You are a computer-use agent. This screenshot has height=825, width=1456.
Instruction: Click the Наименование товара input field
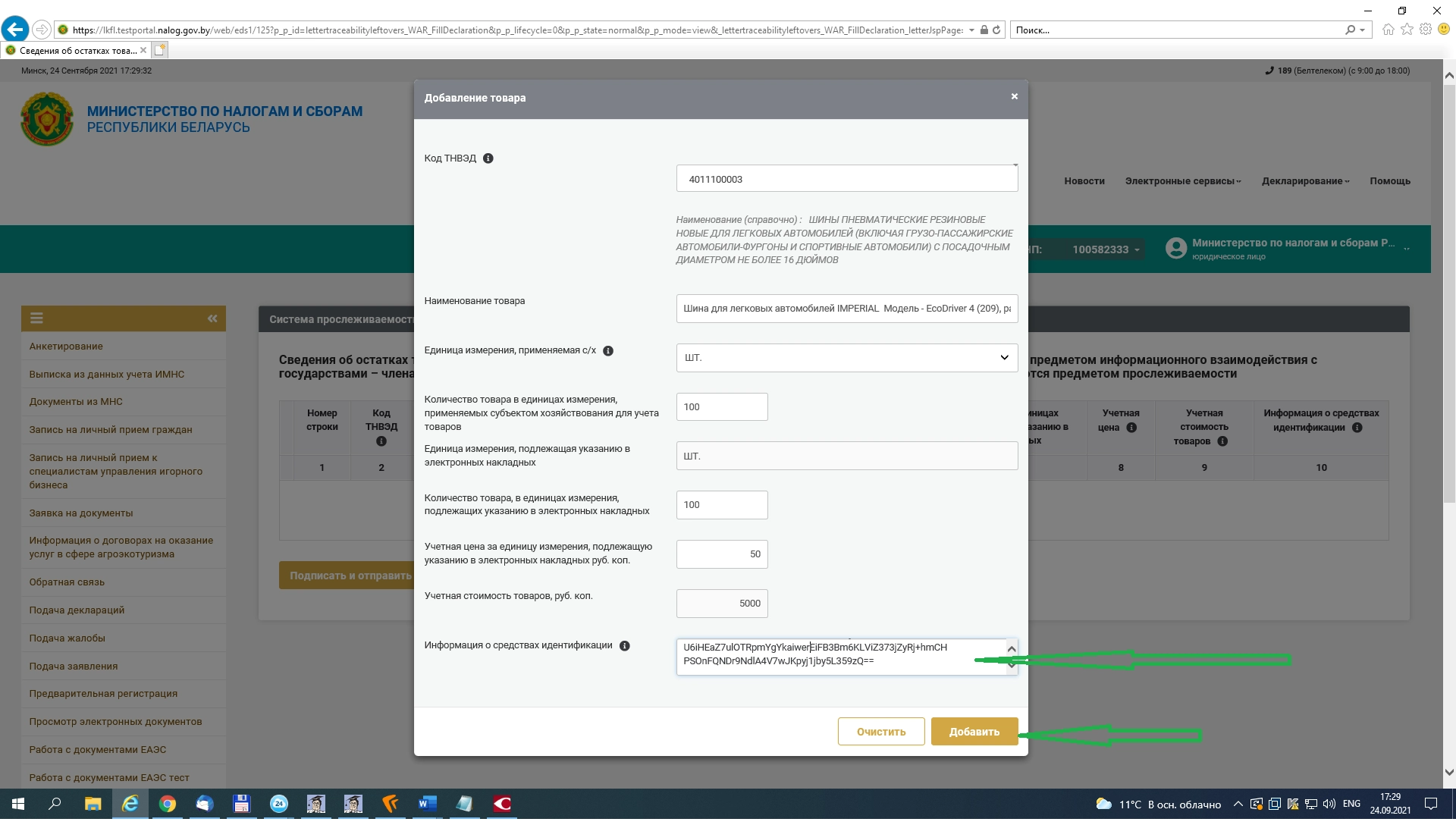pos(847,309)
